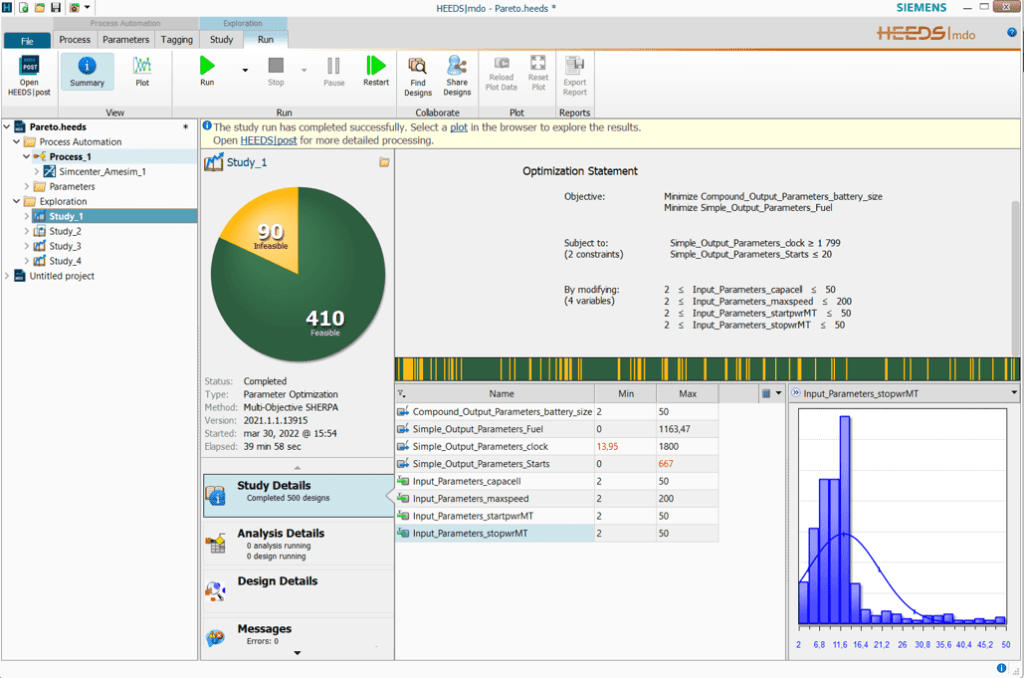Expand the Study_2 tree node
The height and width of the screenshot is (678, 1024).
pyautogui.click(x=27, y=231)
